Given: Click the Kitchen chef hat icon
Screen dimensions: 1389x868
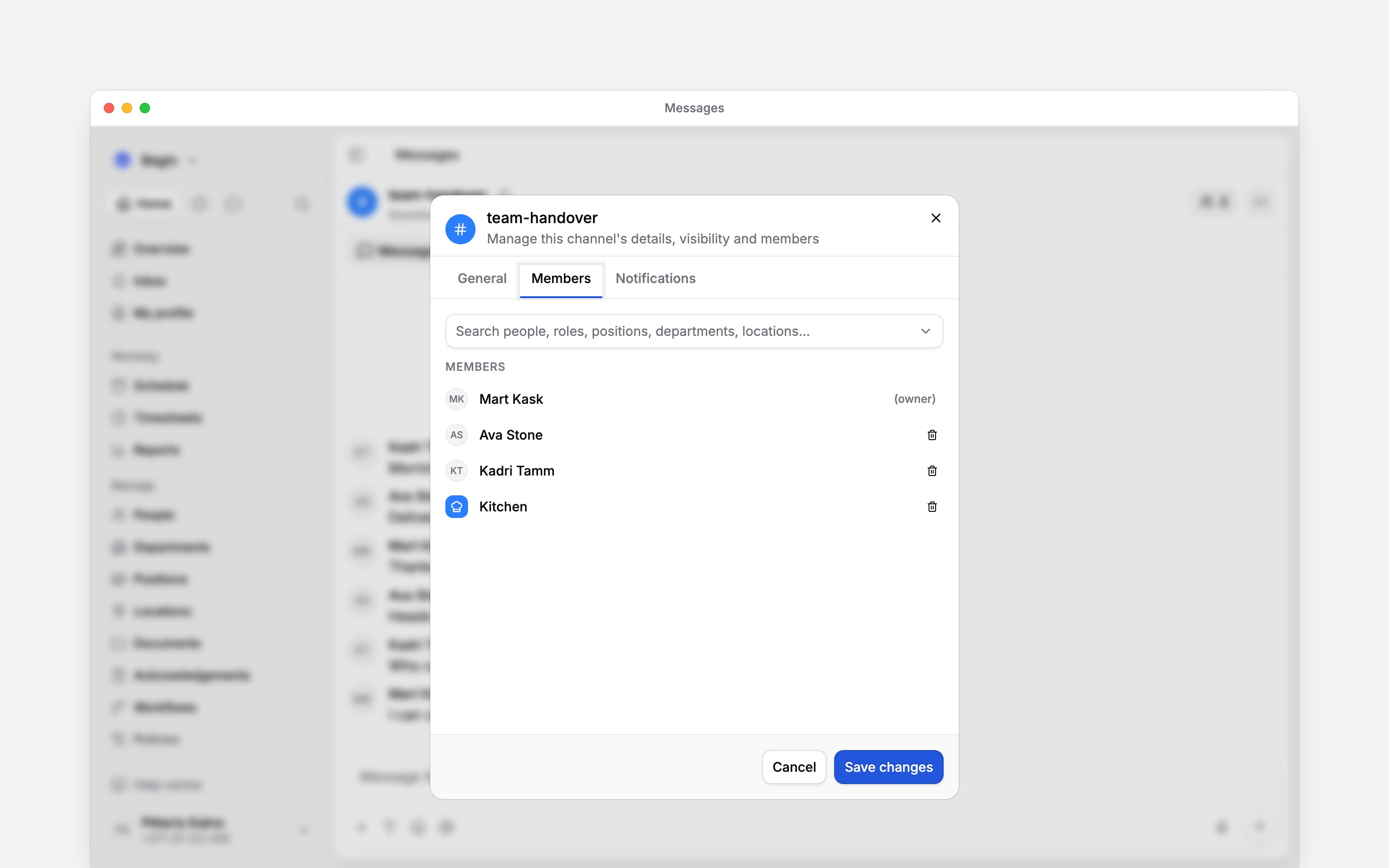Looking at the screenshot, I should click(x=457, y=507).
